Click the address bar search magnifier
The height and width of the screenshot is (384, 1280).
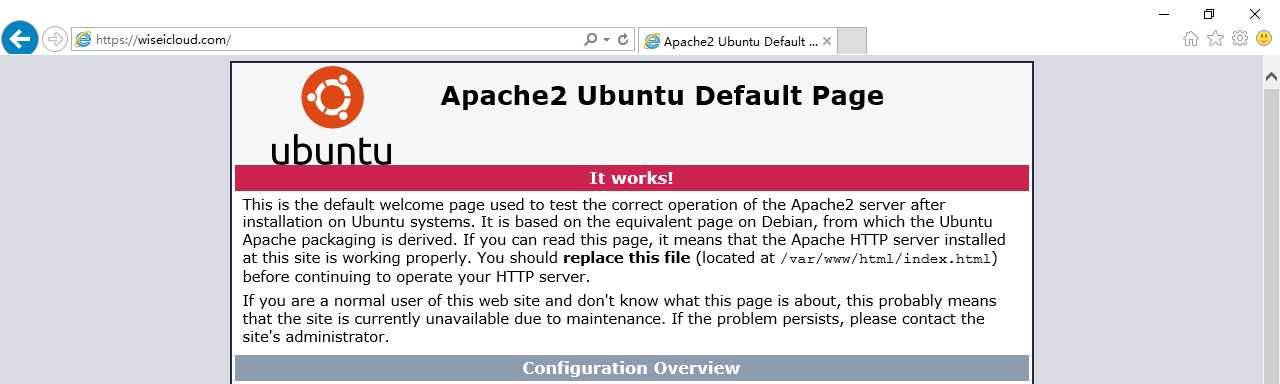tap(590, 40)
